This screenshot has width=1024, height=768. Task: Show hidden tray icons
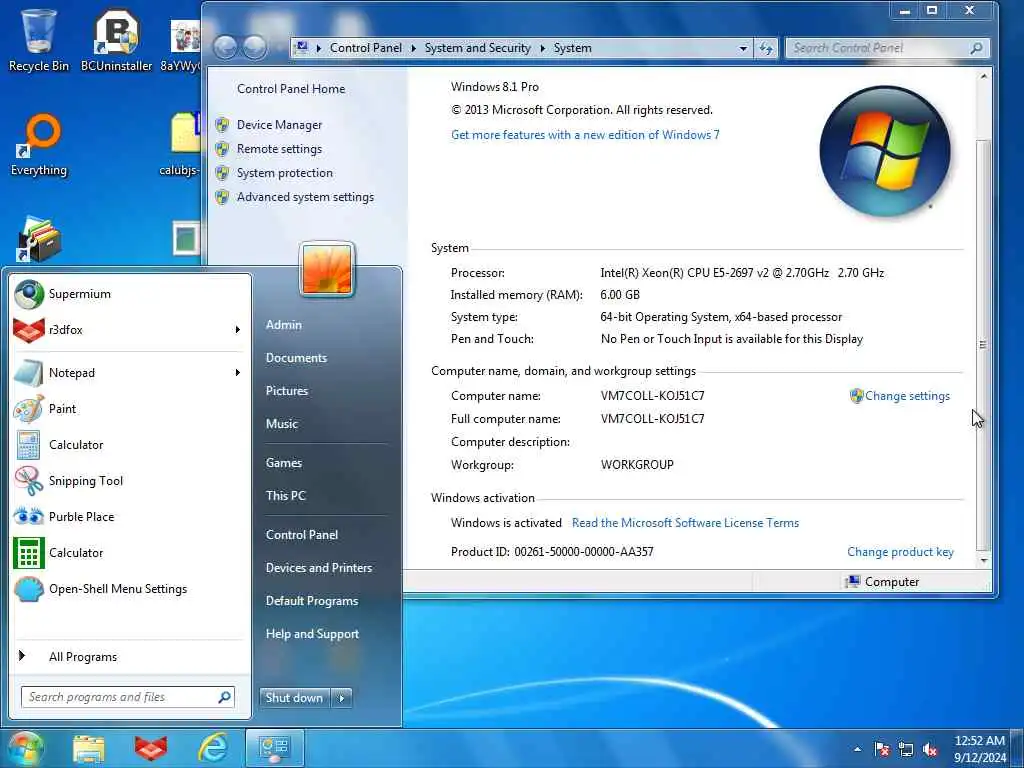pyautogui.click(x=857, y=750)
